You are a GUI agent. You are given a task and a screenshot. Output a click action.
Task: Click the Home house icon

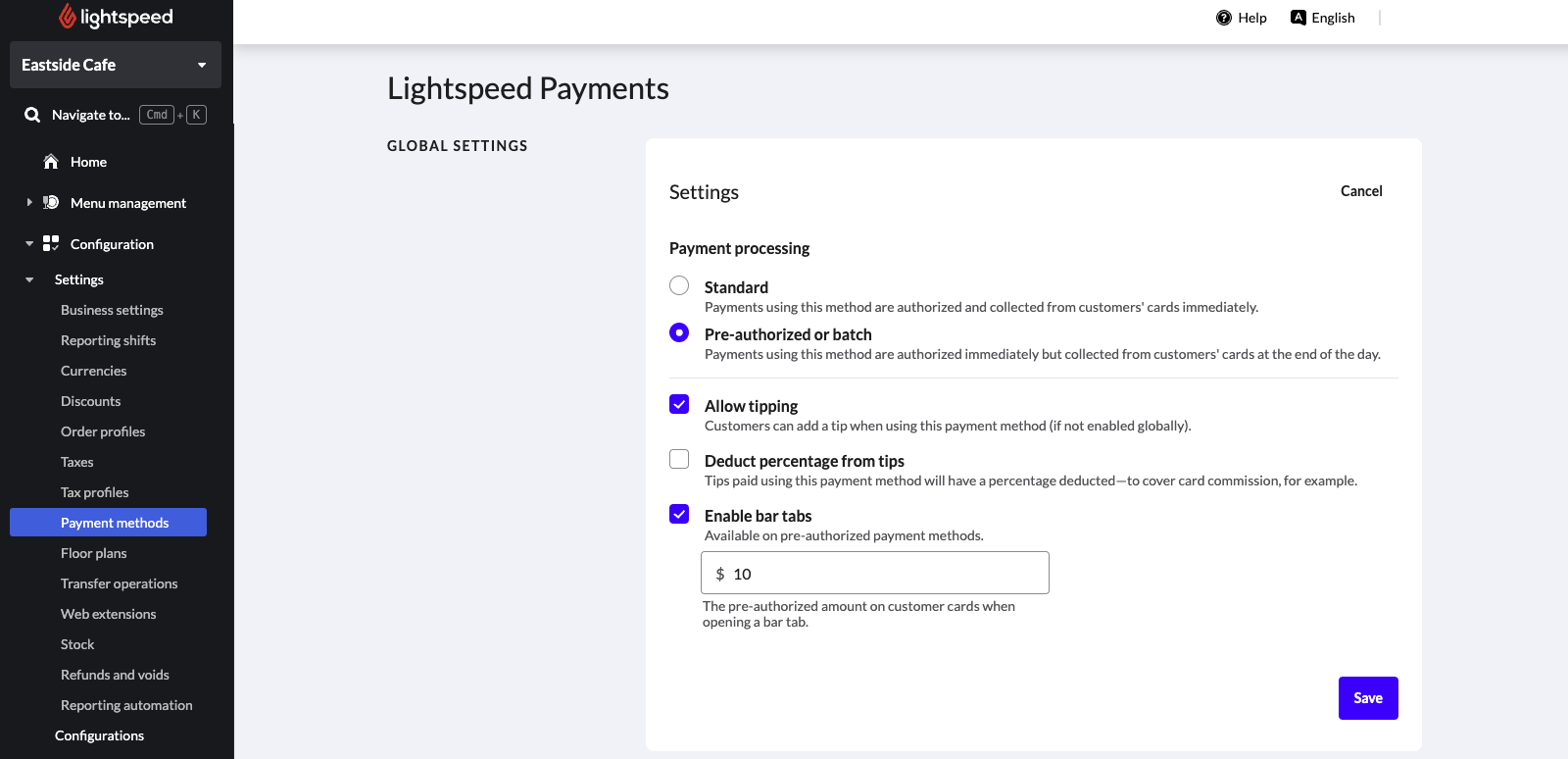point(51,162)
